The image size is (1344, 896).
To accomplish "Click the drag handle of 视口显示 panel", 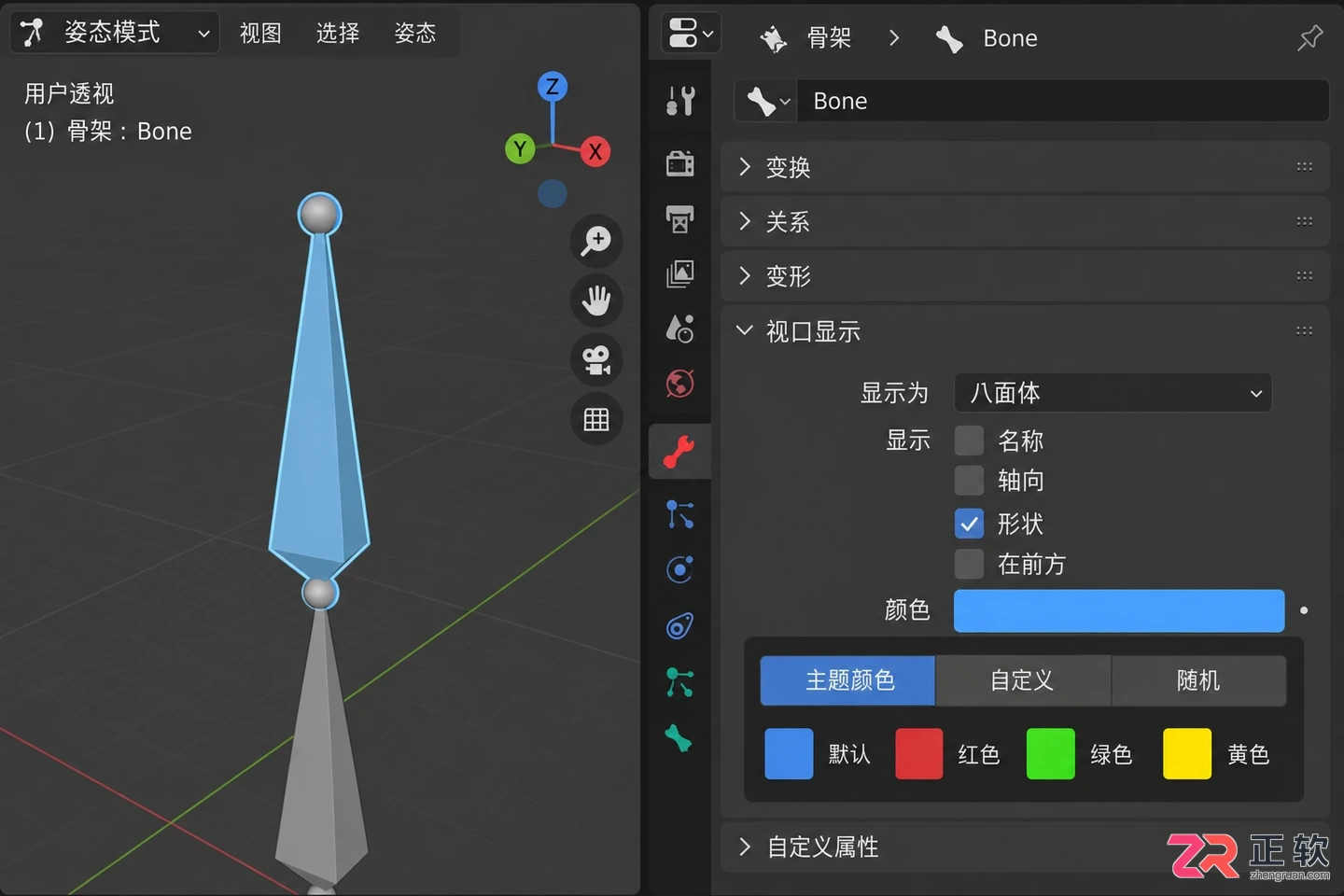I will (1305, 331).
